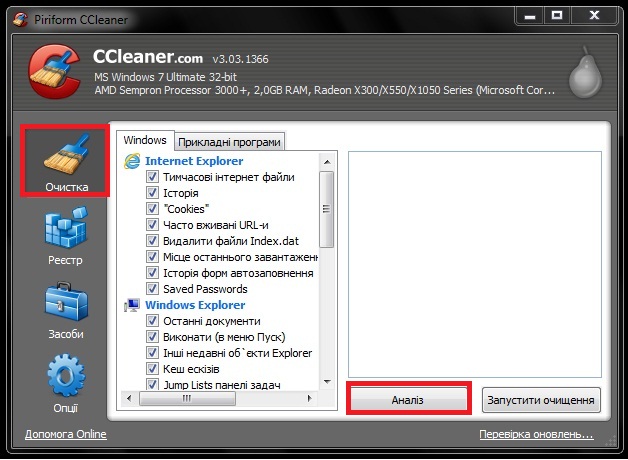The height and width of the screenshot is (460, 628).
Task: Click the CCleaner title bar icon
Action: [20, 19]
